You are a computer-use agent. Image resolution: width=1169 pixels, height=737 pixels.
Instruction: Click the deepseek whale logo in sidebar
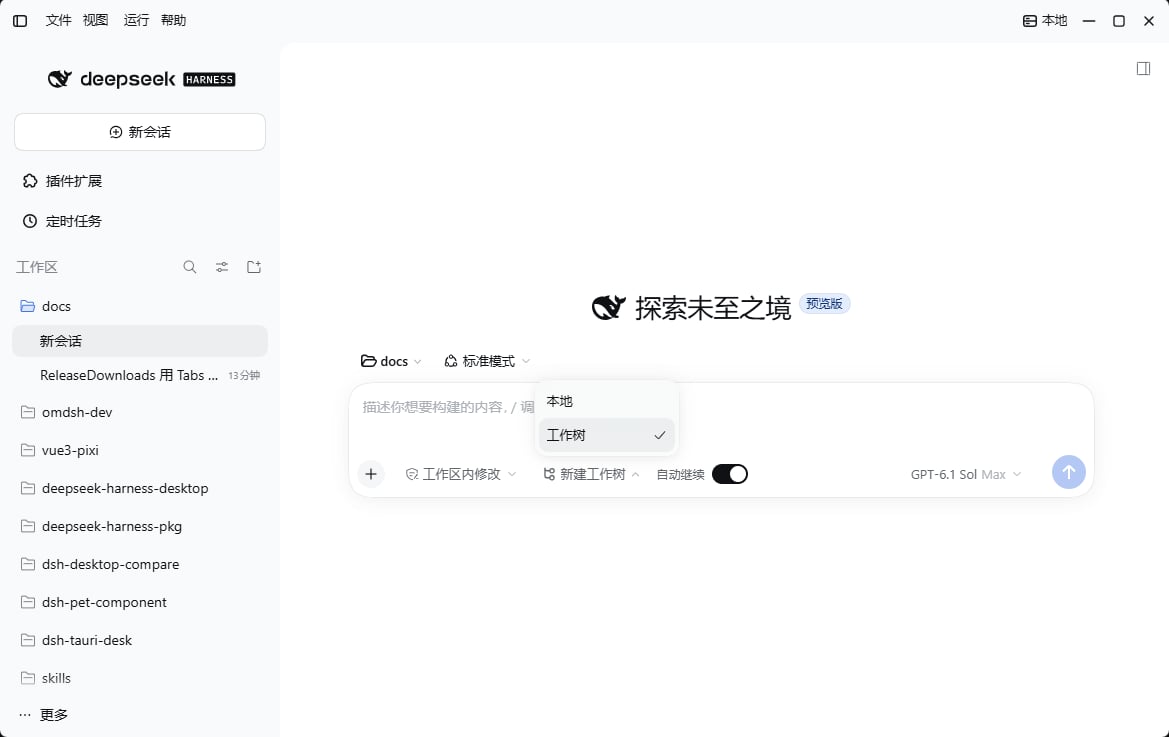tap(60, 79)
